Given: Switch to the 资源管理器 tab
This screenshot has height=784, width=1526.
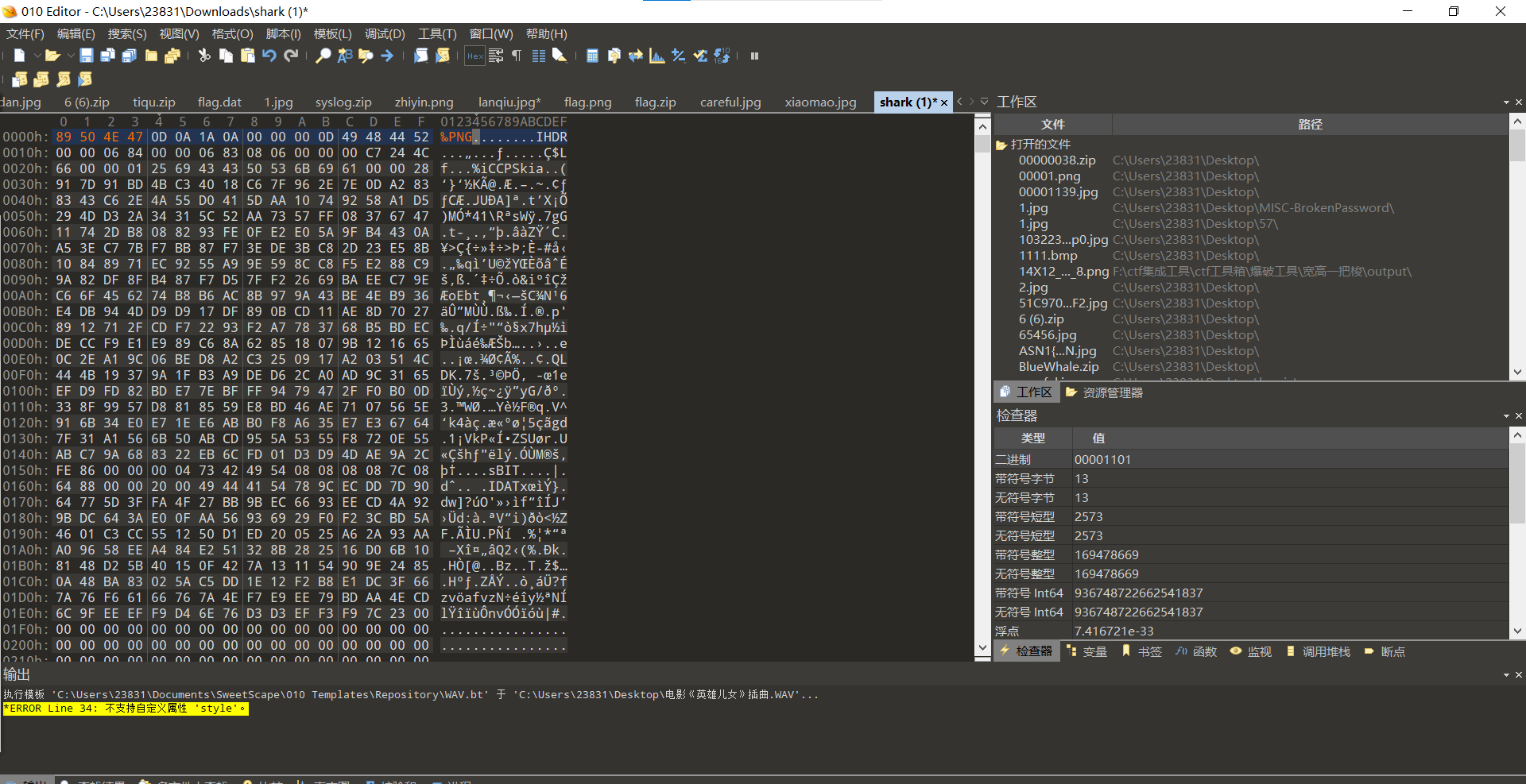Looking at the screenshot, I should (x=1104, y=392).
